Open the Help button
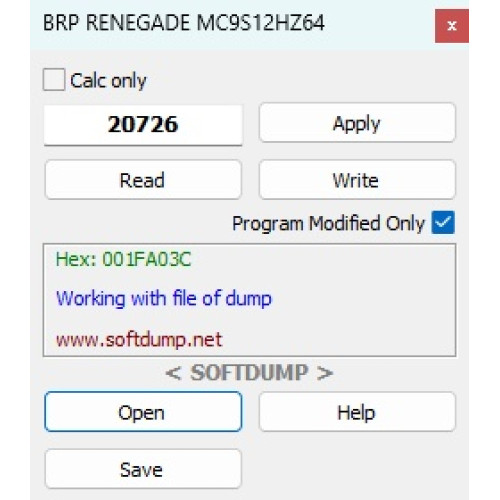The height and width of the screenshot is (500, 500). tap(357, 412)
